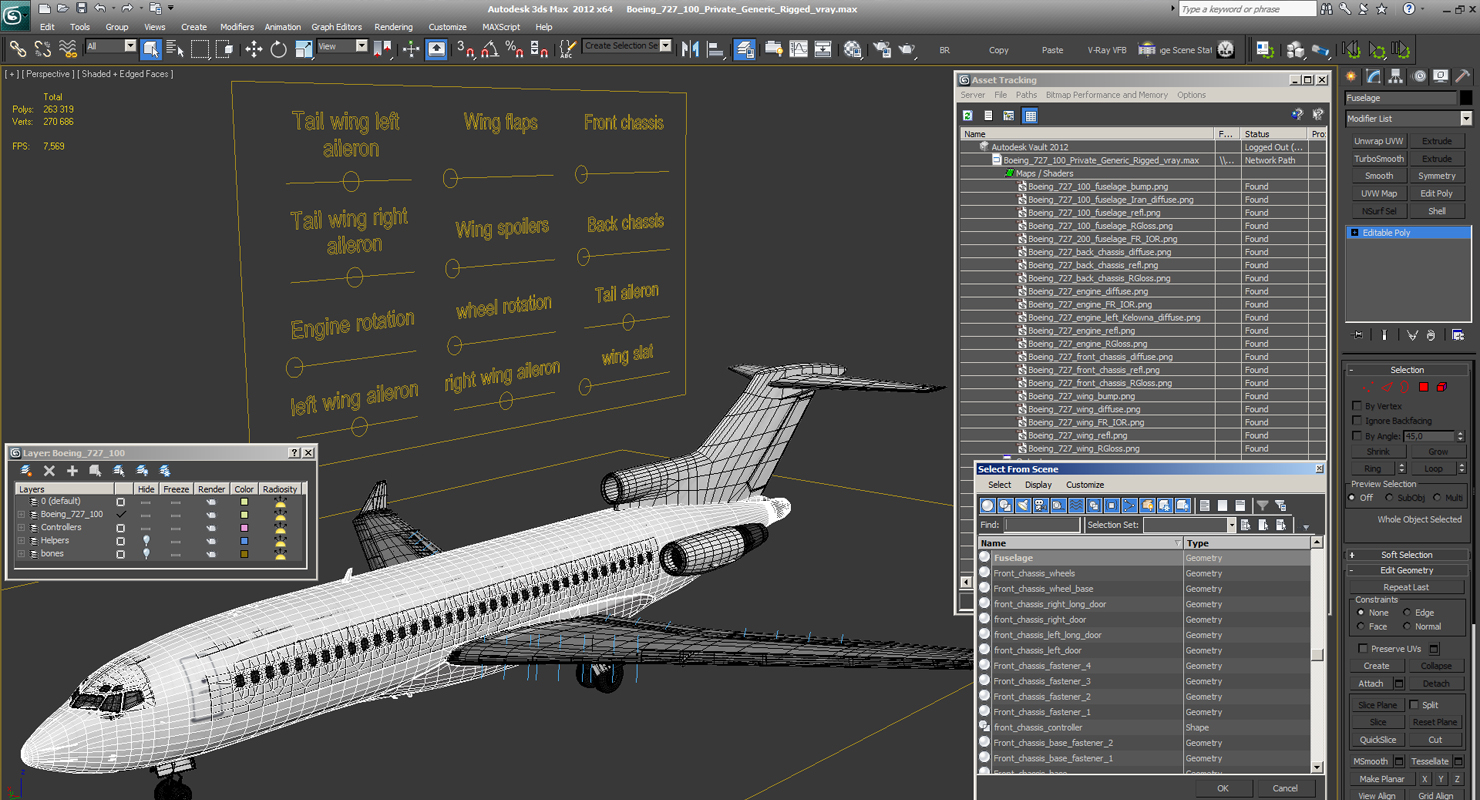Image resolution: width=1480 pixels, height=800 pixels.
Task: Open the Material Editor icon
Action: click(852, 48)
